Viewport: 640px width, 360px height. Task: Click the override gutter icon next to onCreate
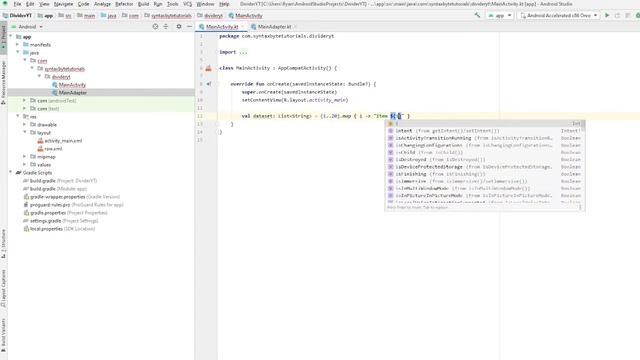tap(209, 84)
